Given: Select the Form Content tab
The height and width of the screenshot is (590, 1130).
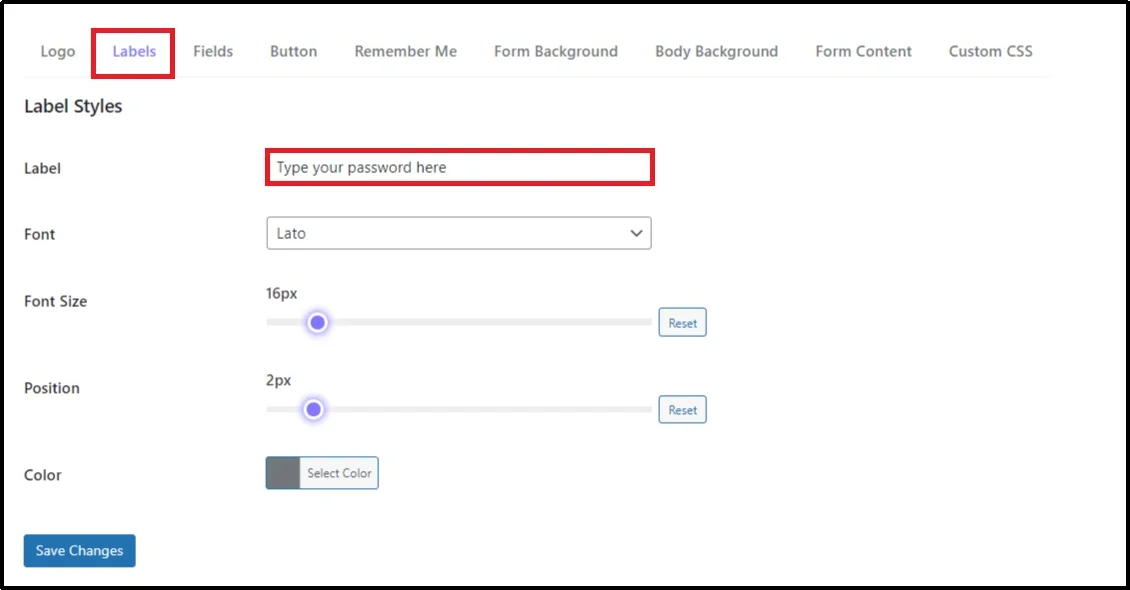Looking at the screenshot, I should click(863, 51).
